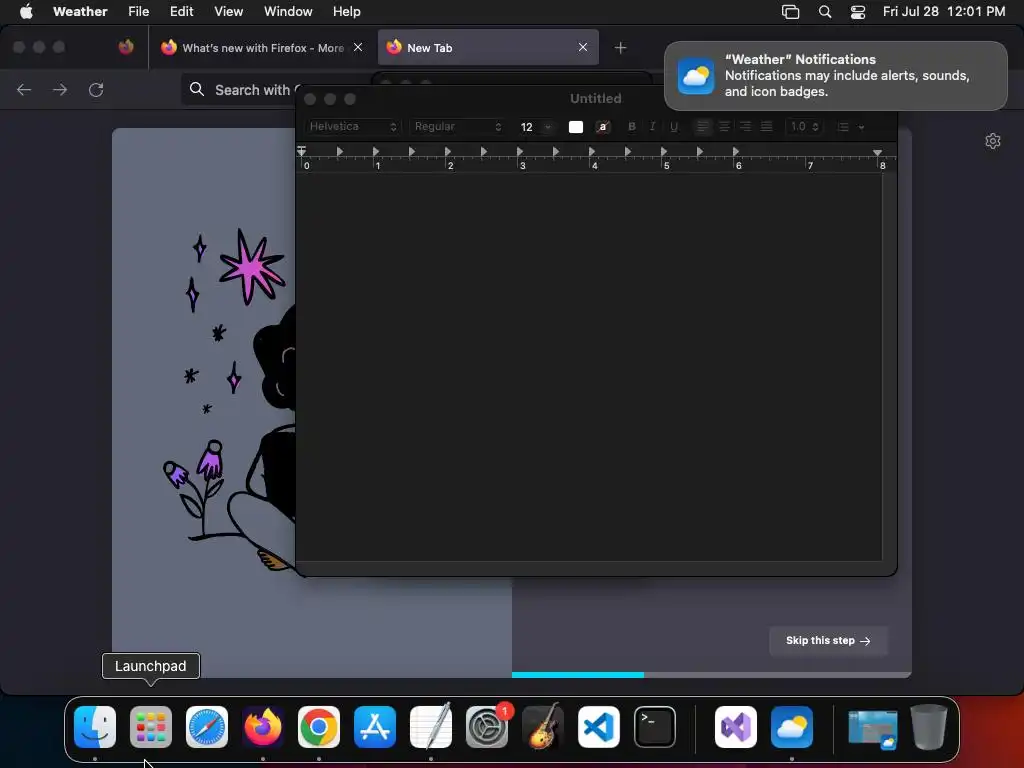Open System Settings with badge in dock
This screenshot has width=1024, height=768.
click(487, 727)
